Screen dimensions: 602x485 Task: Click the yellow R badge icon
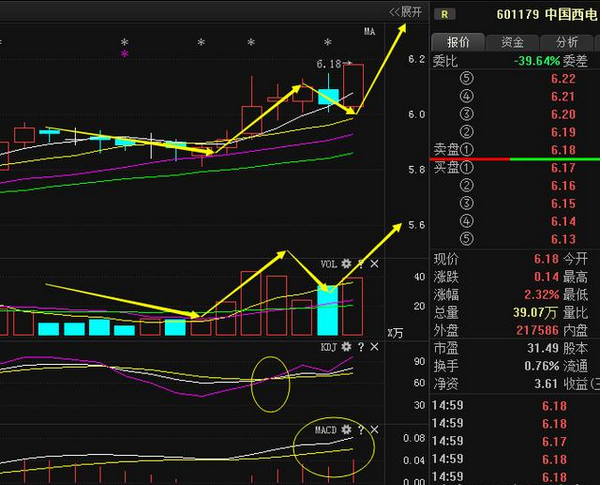point(443,14)
